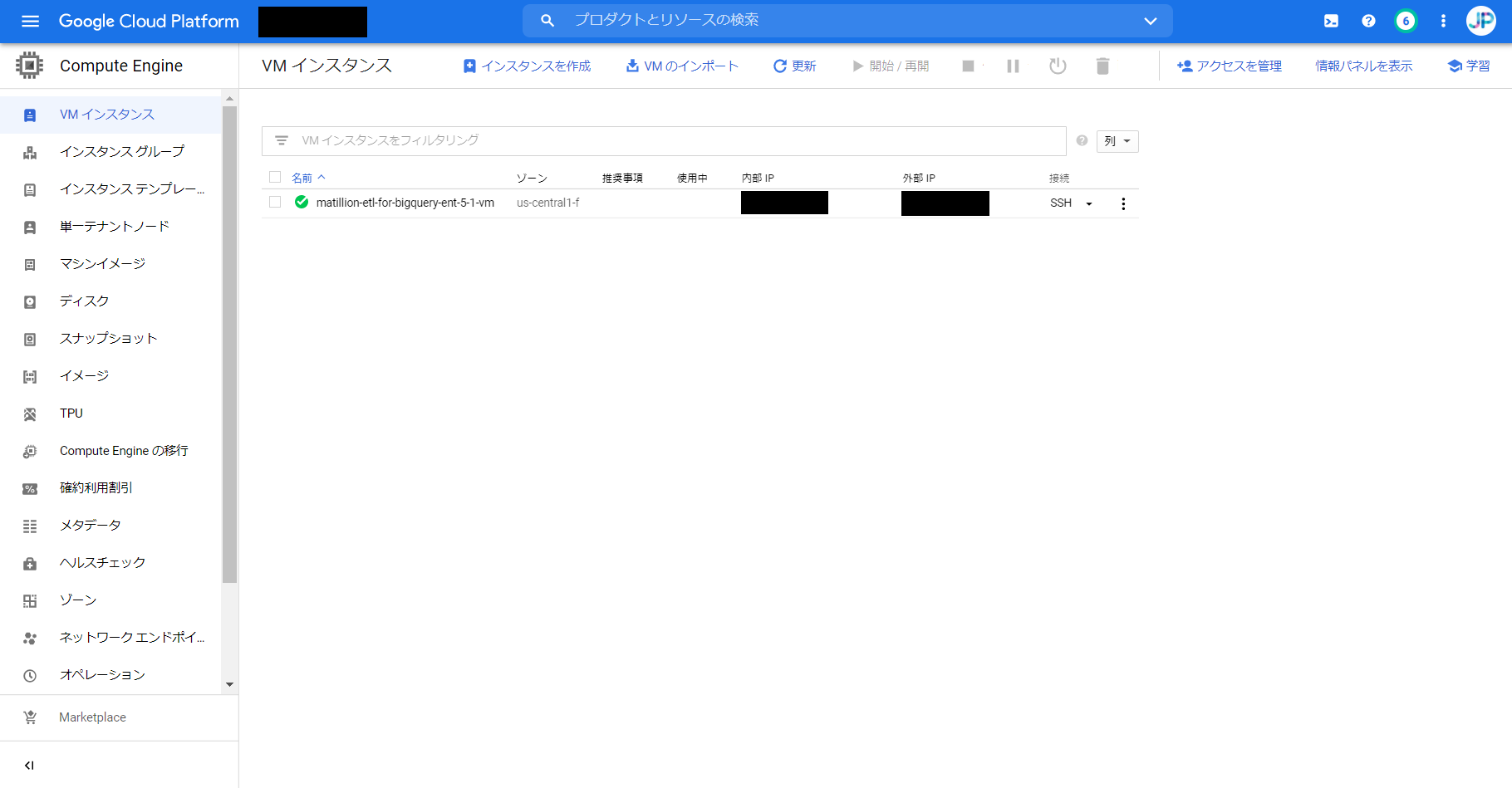Click the sidebar scroll down arrow

click(230, 685)
